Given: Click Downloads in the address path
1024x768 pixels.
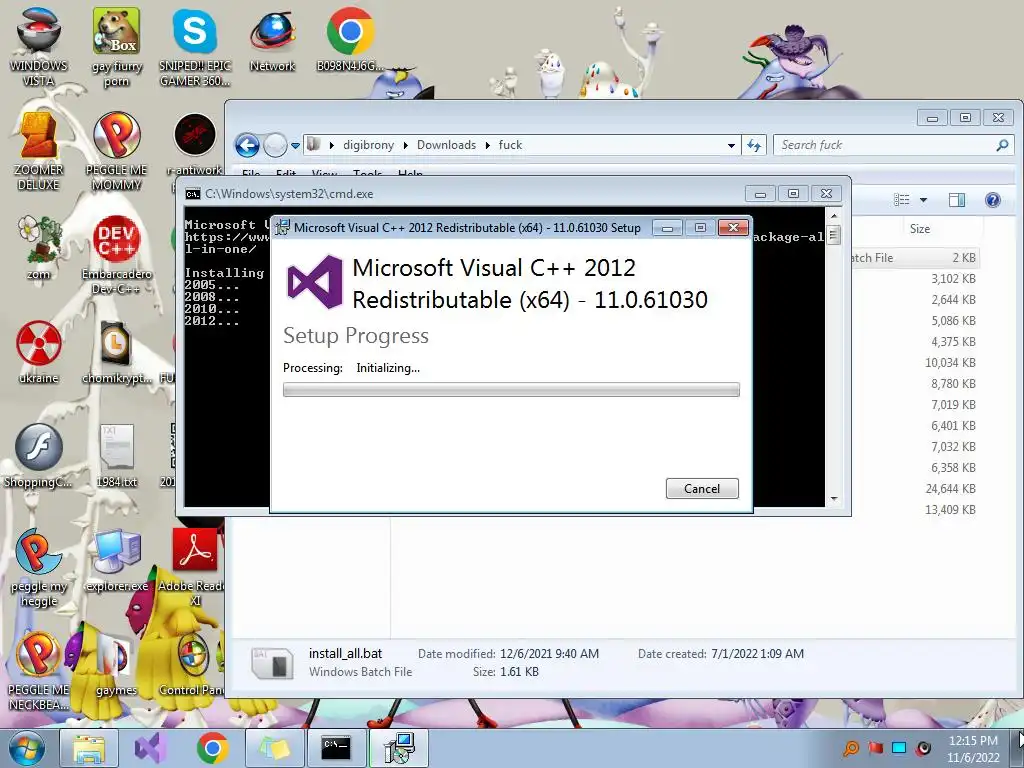Looking at the screenshot, I should (x=447, y=145).
